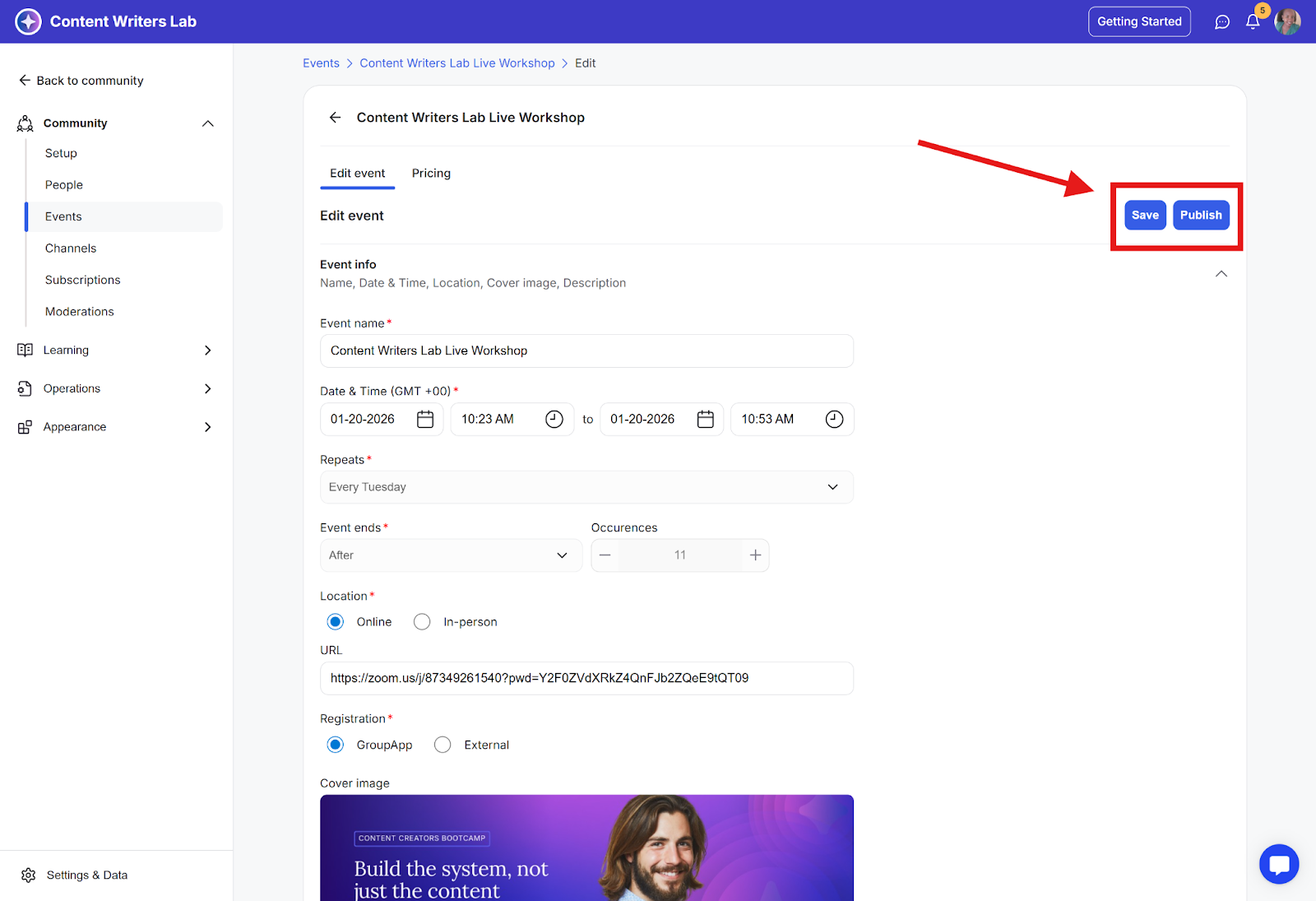Click the end time clock icon
The image size is (1316, 901).
tap(834, 420)
